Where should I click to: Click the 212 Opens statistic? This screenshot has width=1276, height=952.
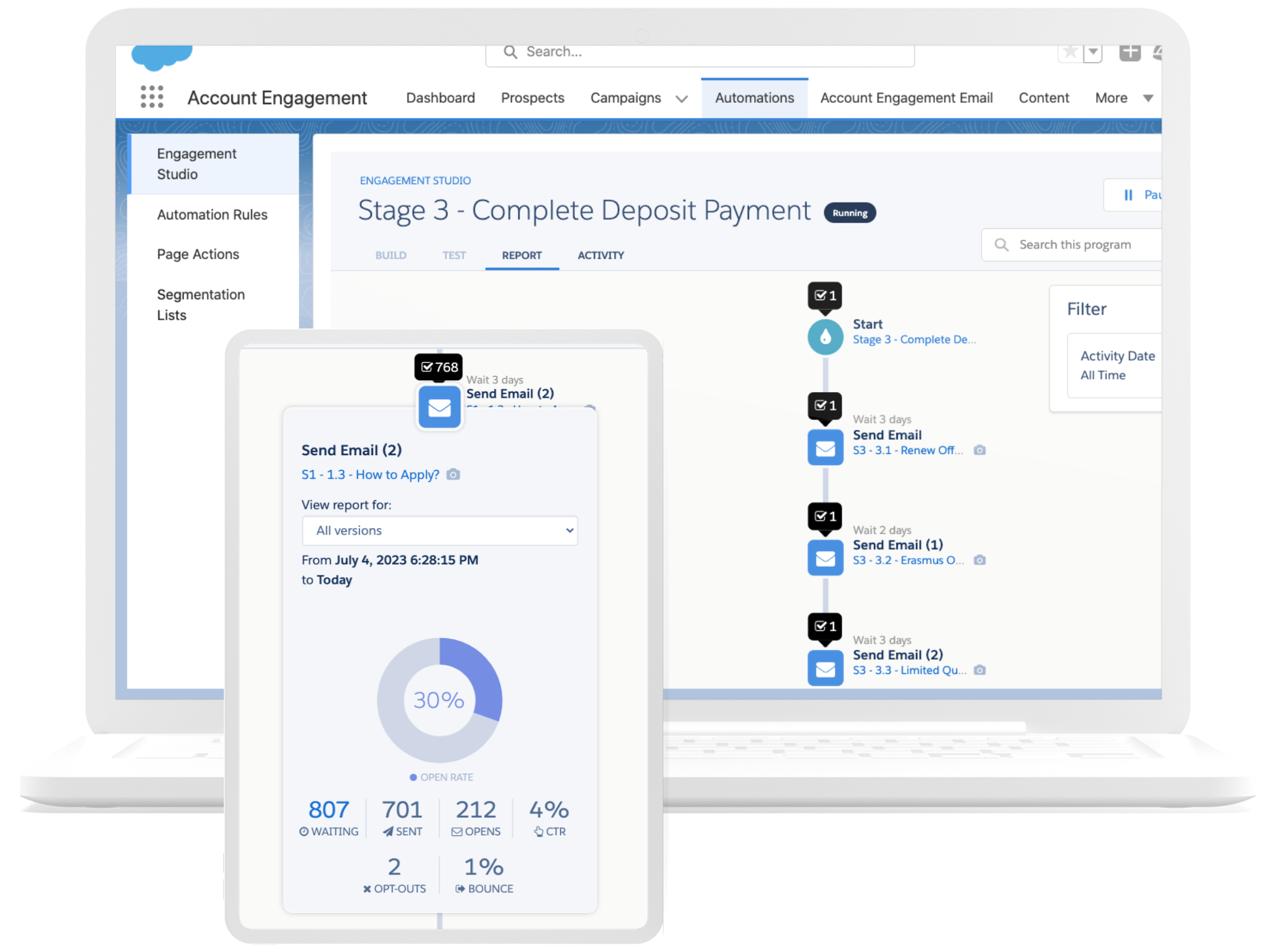476,818
